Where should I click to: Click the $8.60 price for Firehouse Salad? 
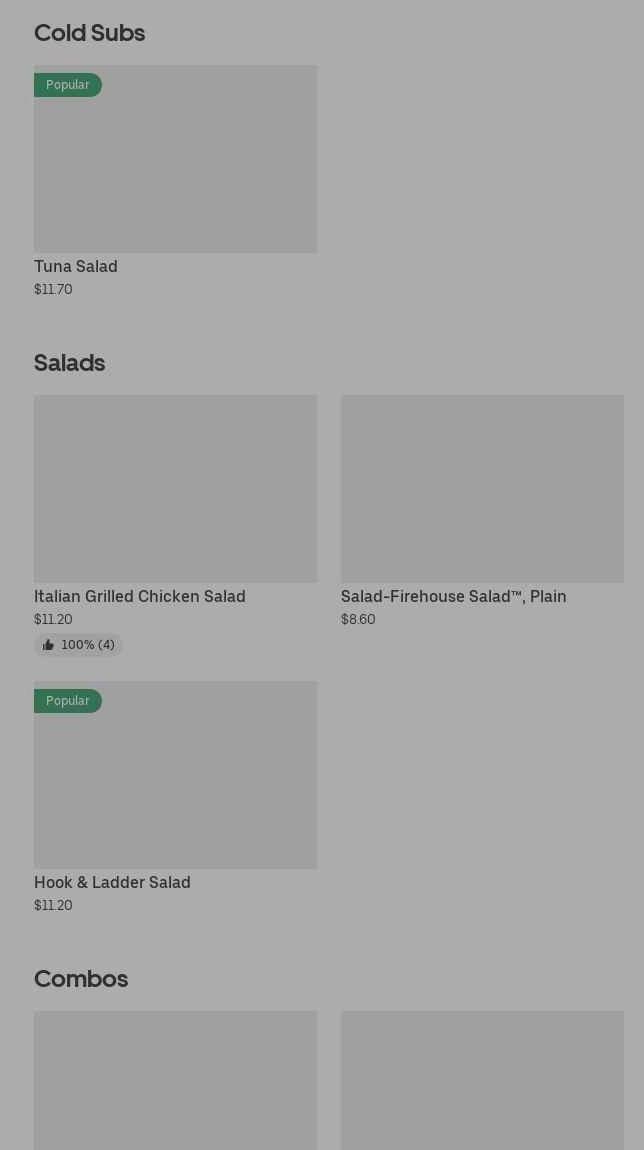pyautogui.click(x=358, y=619)
